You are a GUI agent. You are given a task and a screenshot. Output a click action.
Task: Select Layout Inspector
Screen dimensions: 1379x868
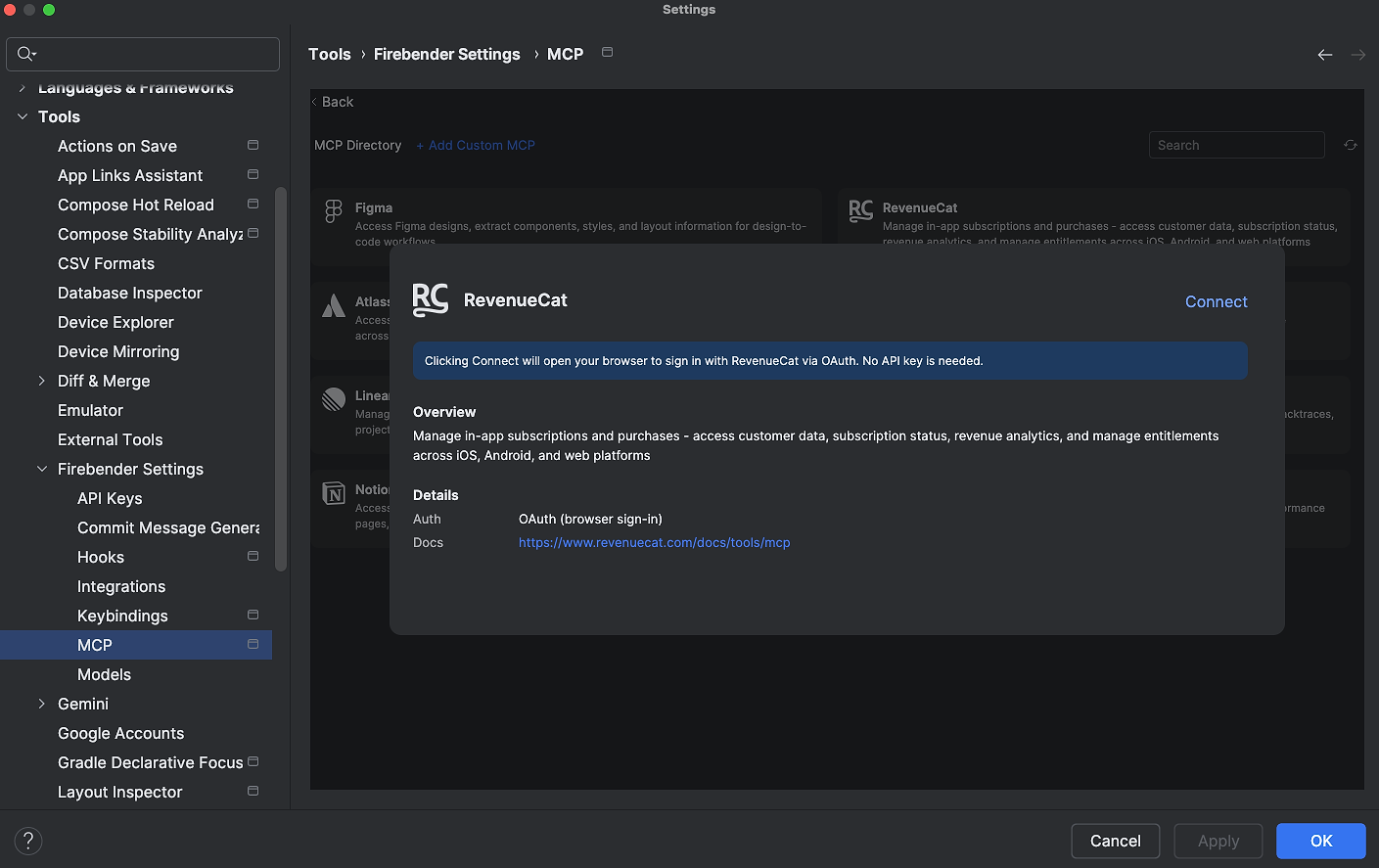(x=120, y=792)
